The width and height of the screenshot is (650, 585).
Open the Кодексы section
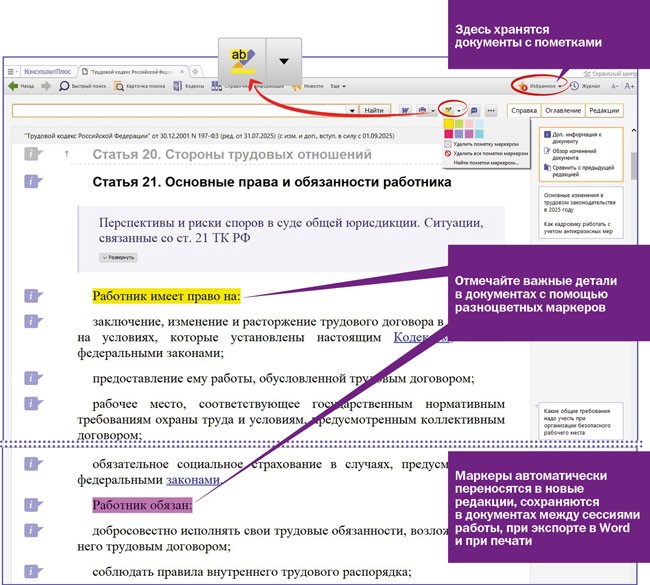coord(190,86)
